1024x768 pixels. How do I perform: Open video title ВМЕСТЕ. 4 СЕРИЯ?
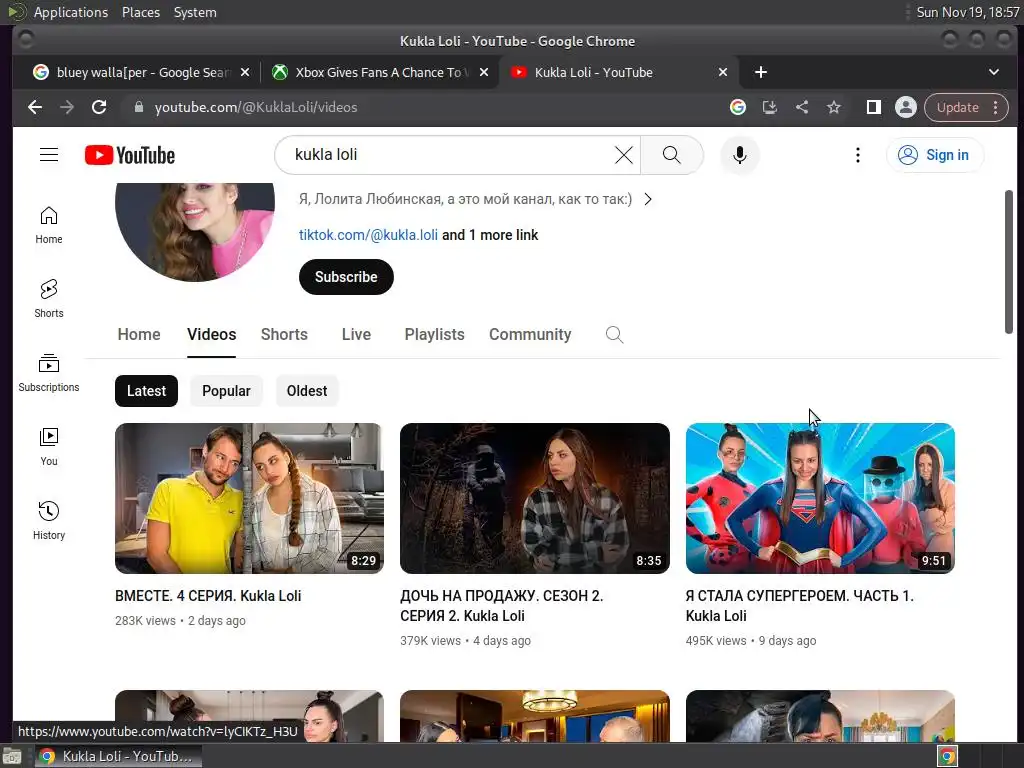pos(208,596)
